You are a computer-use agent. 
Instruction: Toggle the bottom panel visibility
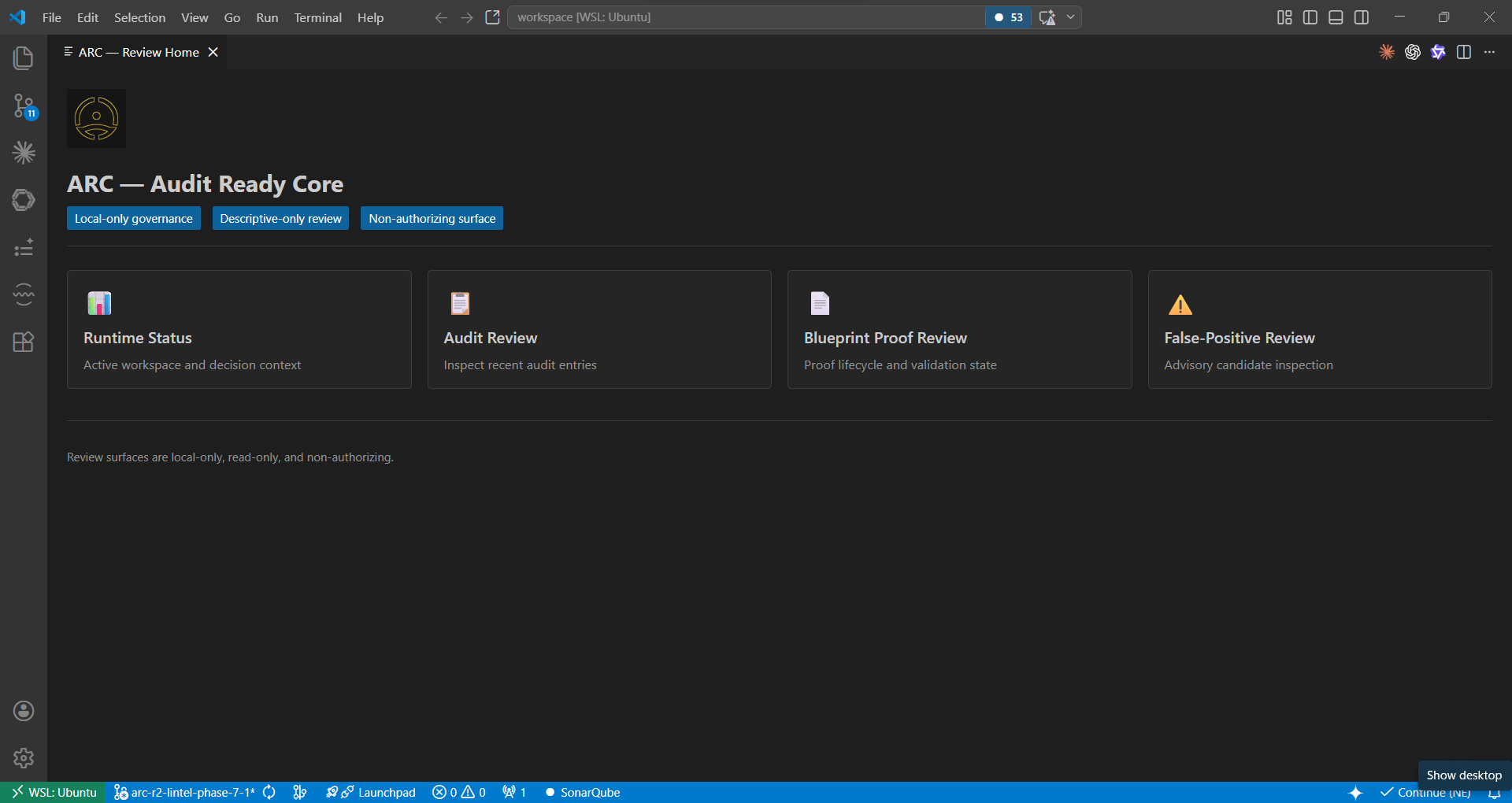click(x=1336, y=17)
